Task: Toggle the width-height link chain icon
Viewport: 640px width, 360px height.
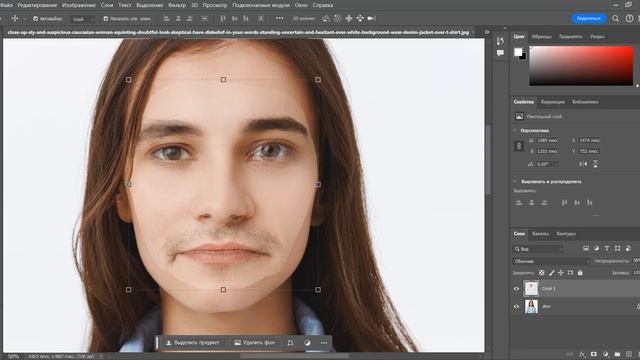Action: 519,146
